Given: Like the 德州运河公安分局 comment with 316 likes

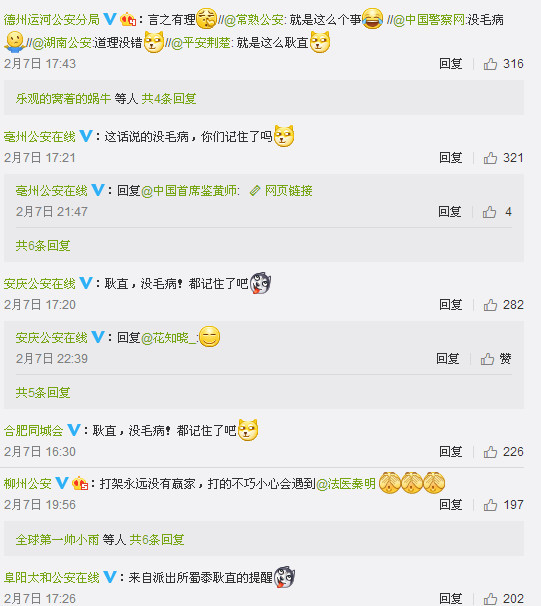Looking at the screenshot, I should click(490, 64).
